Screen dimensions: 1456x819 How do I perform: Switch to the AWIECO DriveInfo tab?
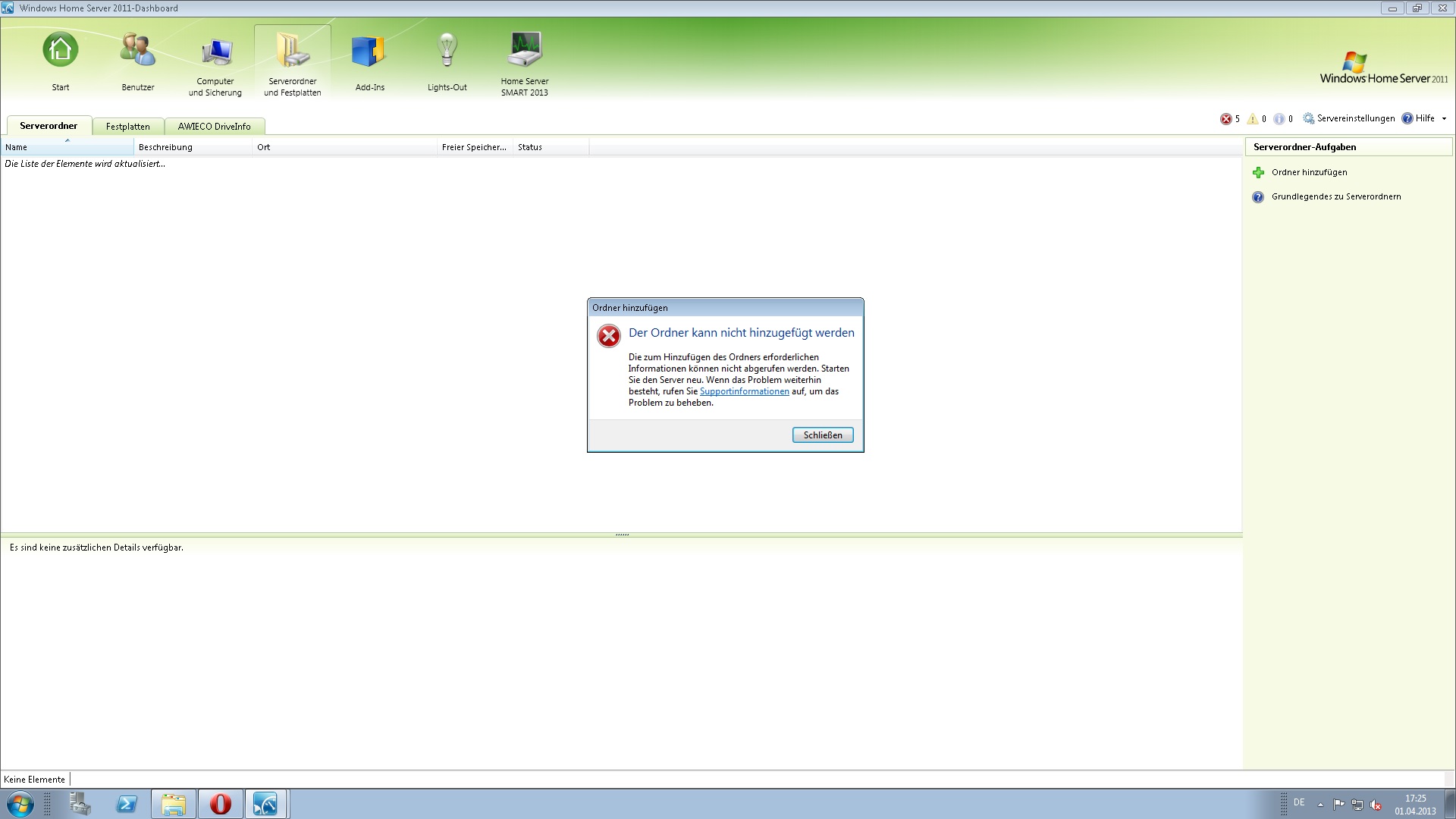point(214,127)
